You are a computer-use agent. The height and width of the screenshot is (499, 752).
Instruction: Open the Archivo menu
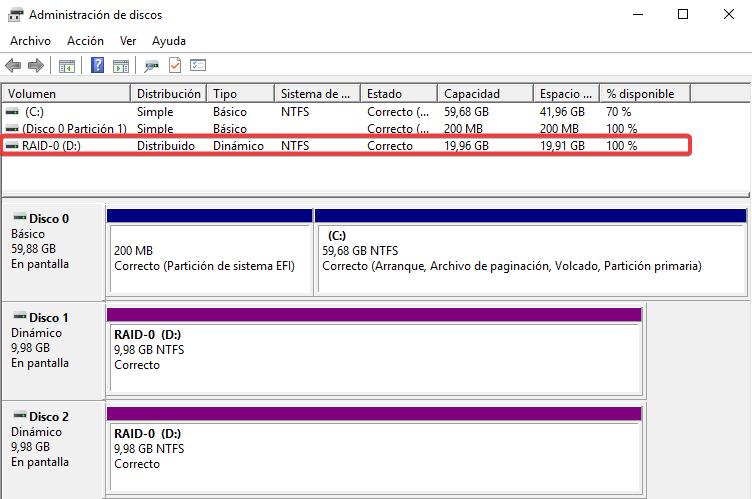tap(30, 41)
